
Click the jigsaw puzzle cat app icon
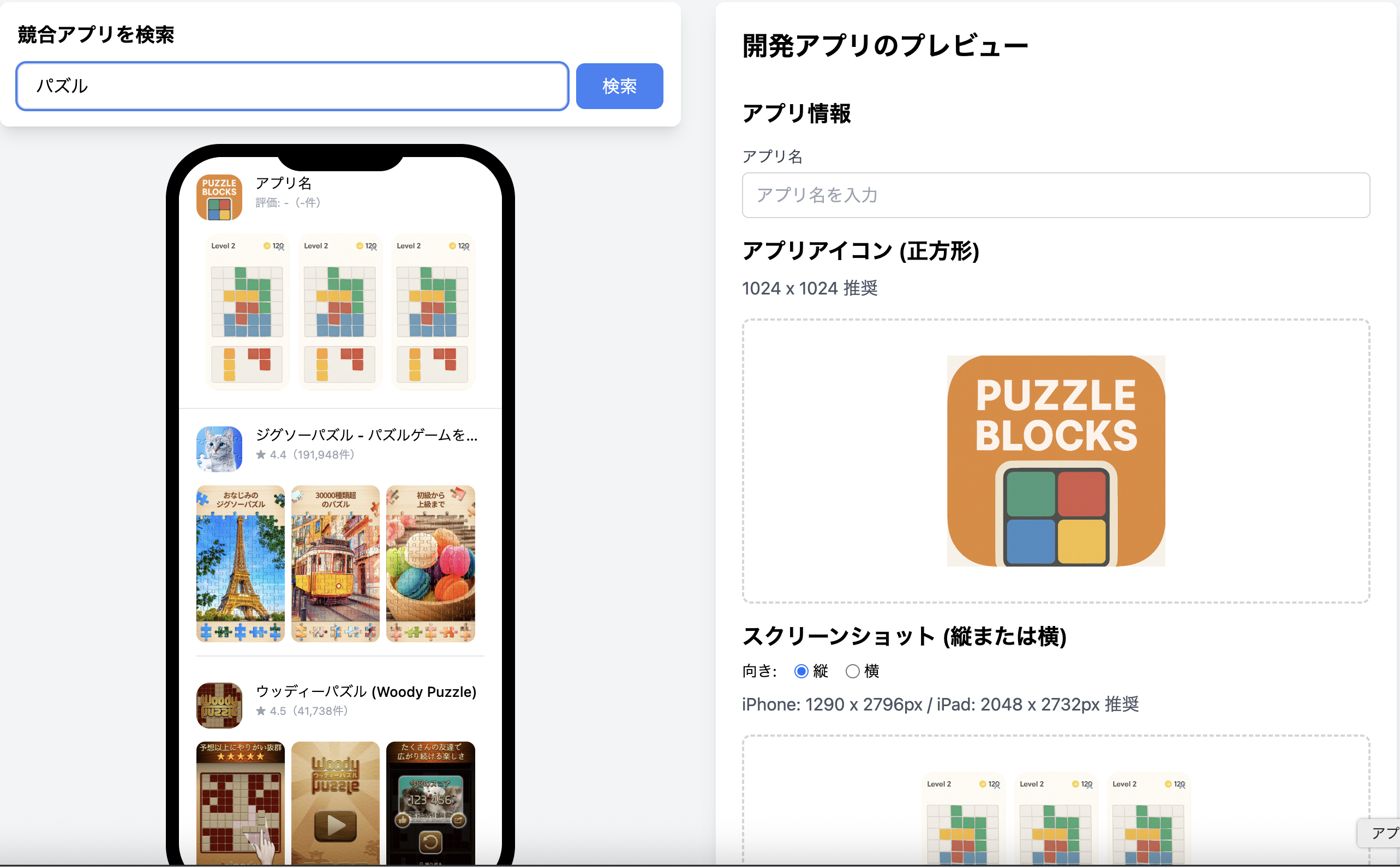(219, 449)
